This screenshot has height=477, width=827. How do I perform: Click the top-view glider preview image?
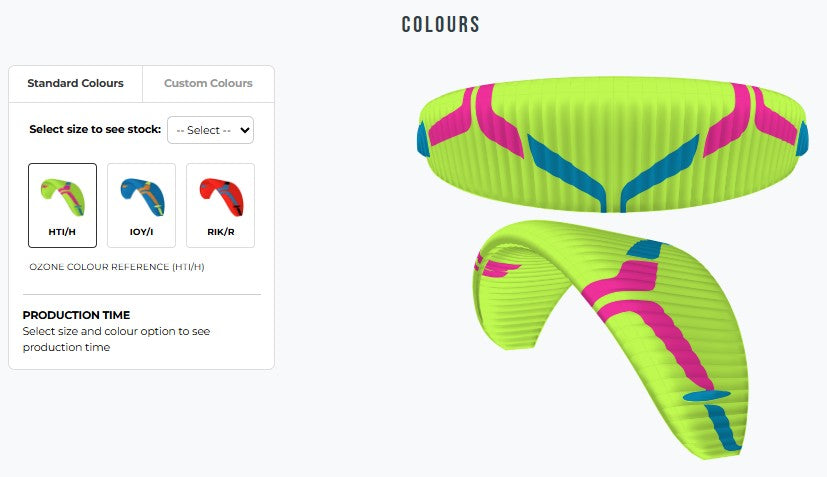(612, 145)
